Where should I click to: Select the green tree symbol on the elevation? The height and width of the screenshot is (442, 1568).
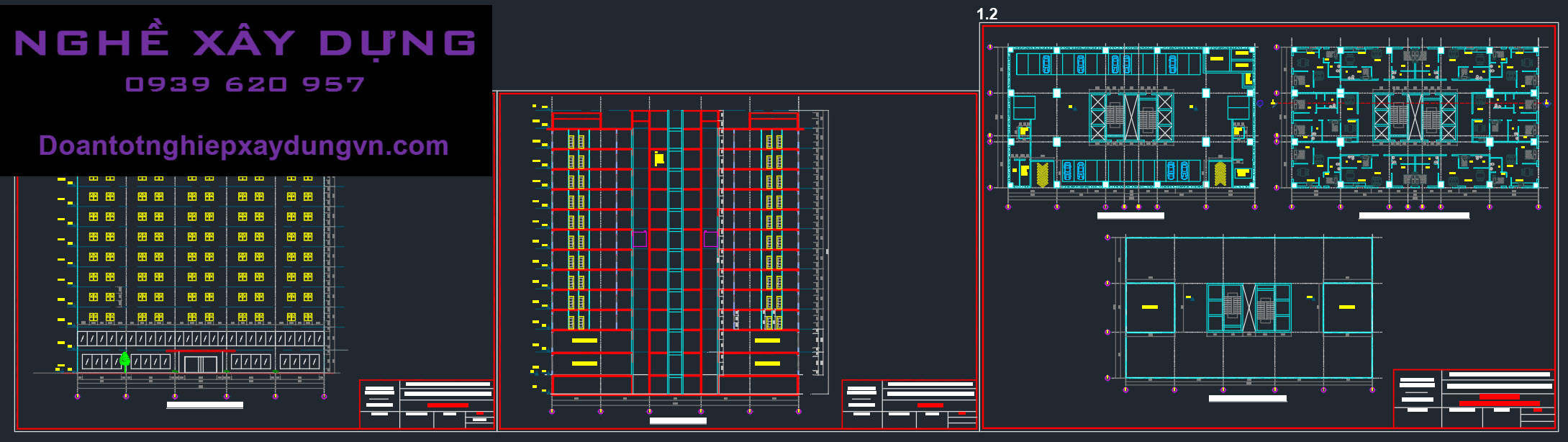124,358
